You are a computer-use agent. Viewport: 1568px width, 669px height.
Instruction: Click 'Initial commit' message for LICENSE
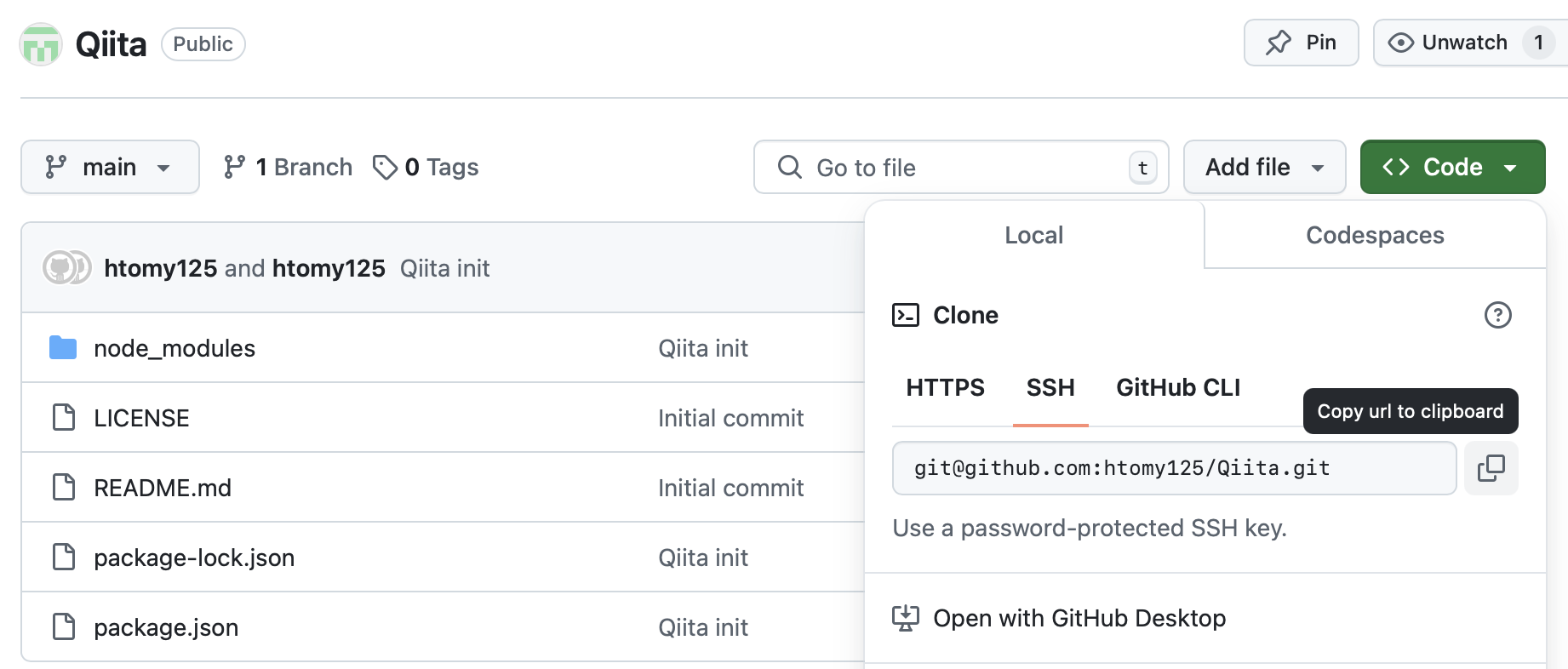tap(730, 418)
